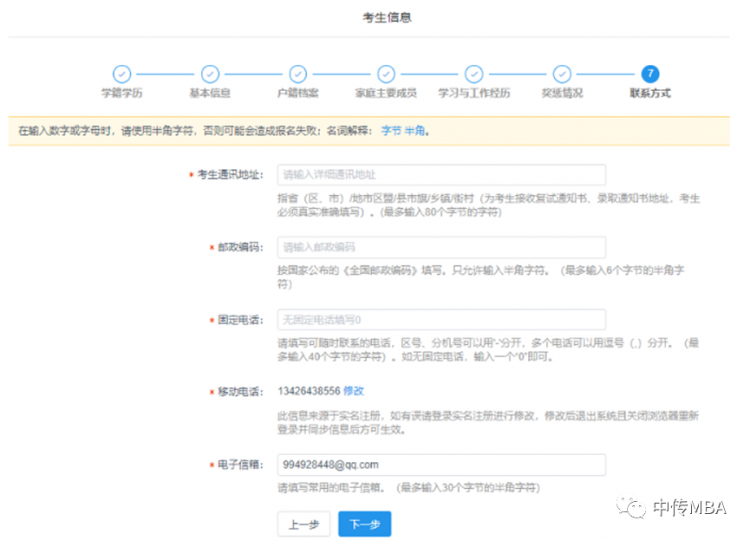Screen dimensions: 750x540
Task: Select the 联系方式 step label
Action: coord(650,93)
